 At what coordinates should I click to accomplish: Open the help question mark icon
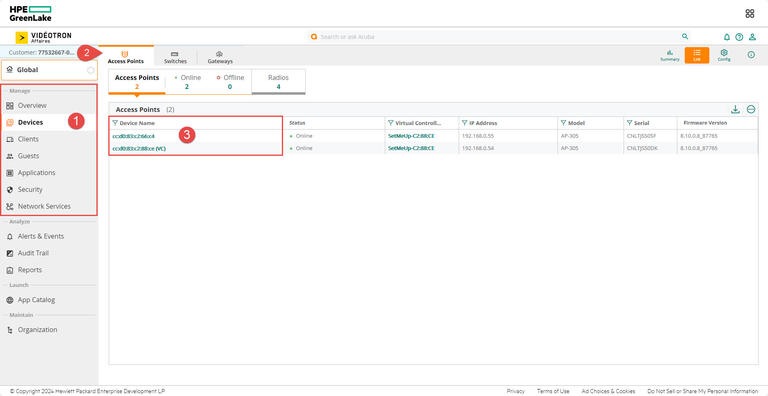click(x=740, y=37)
